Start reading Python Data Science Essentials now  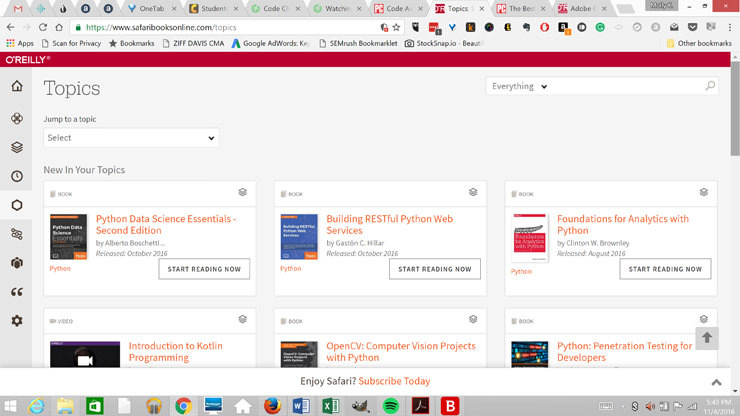point(204,269)
